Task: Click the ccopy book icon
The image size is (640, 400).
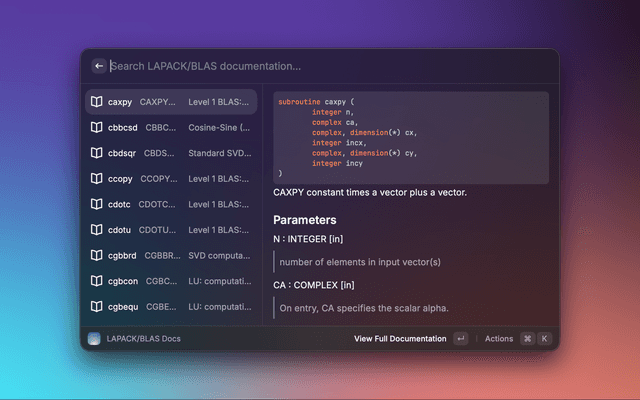Action: (95, 179)
